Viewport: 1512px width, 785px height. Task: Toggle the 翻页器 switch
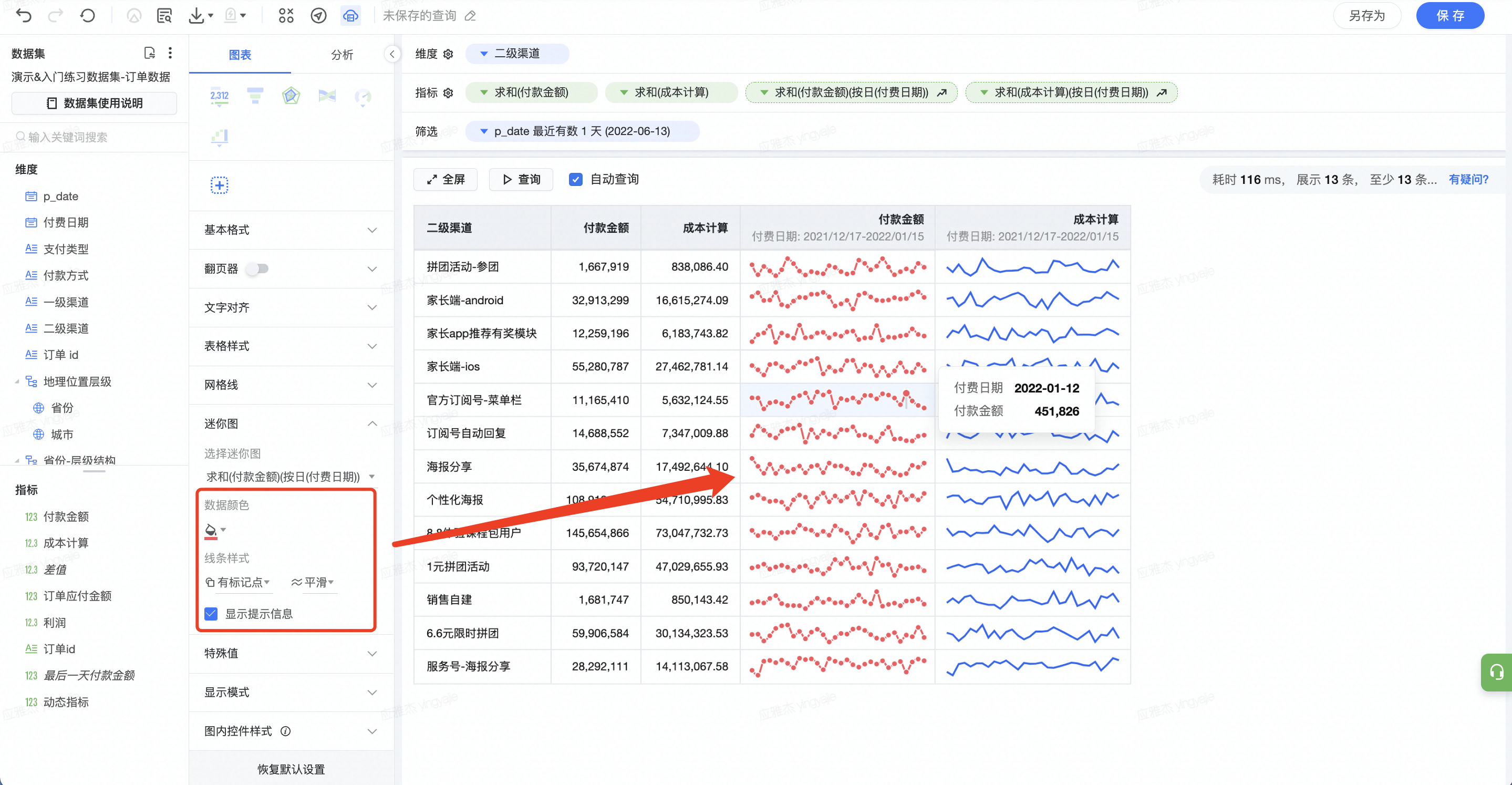(x=257, y=268)
